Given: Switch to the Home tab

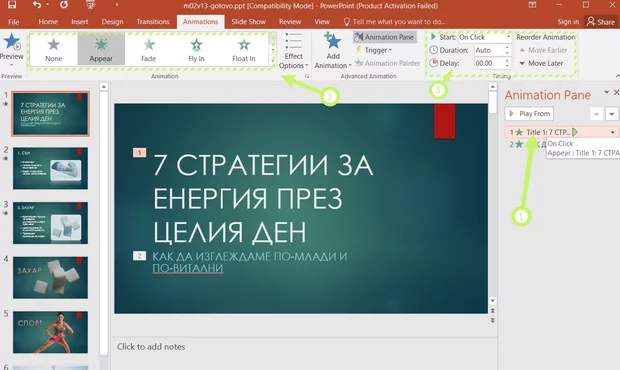Looking at the screenshot, I should coord(48,22).
